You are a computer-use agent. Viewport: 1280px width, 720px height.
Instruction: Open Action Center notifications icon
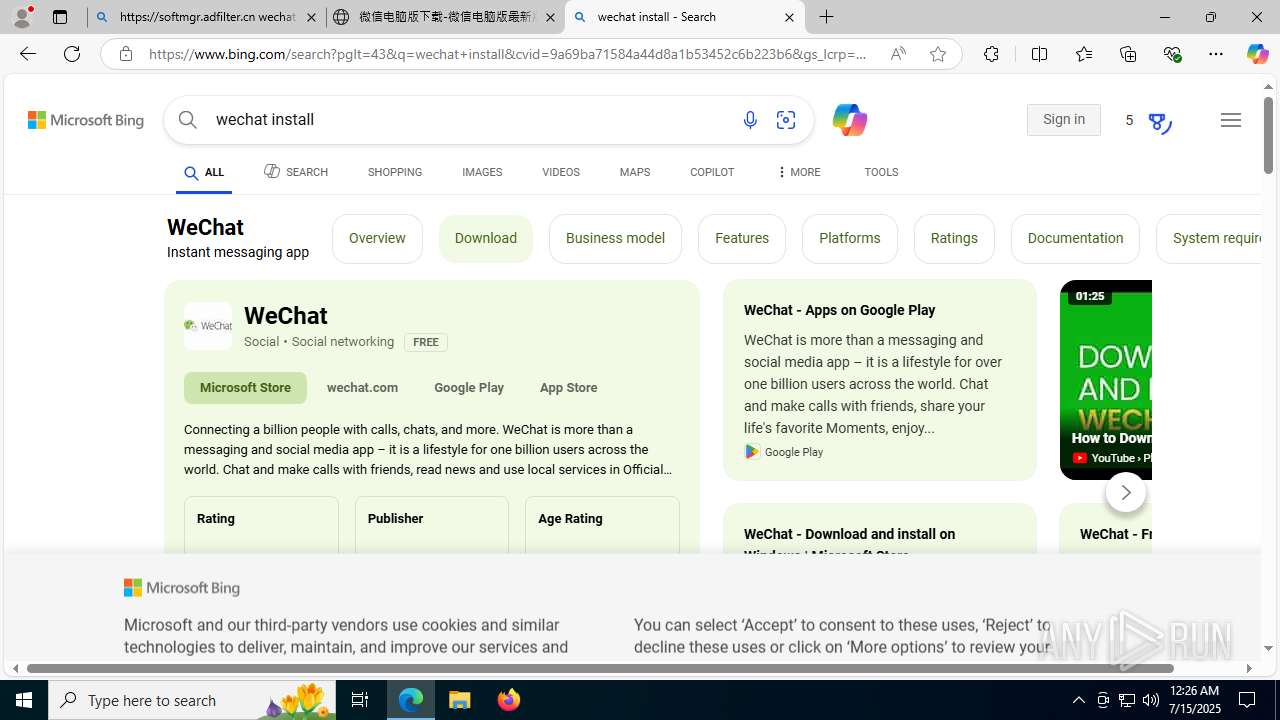1249,700
